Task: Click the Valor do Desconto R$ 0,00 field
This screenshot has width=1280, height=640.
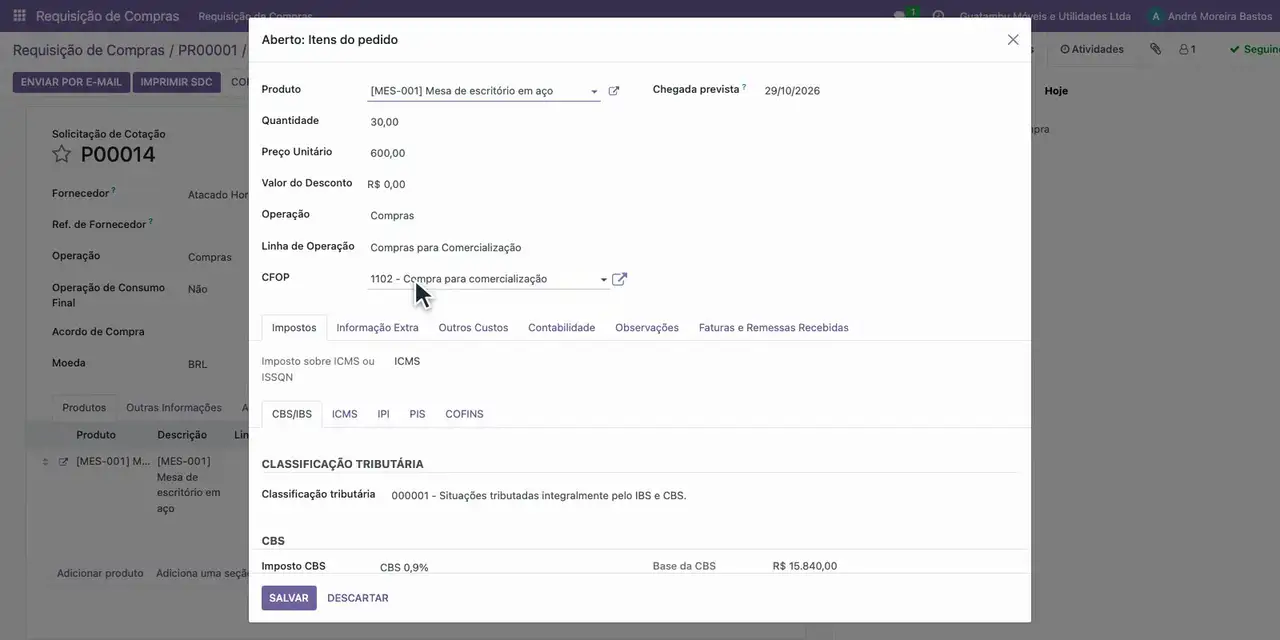Action: click(386, 184)
